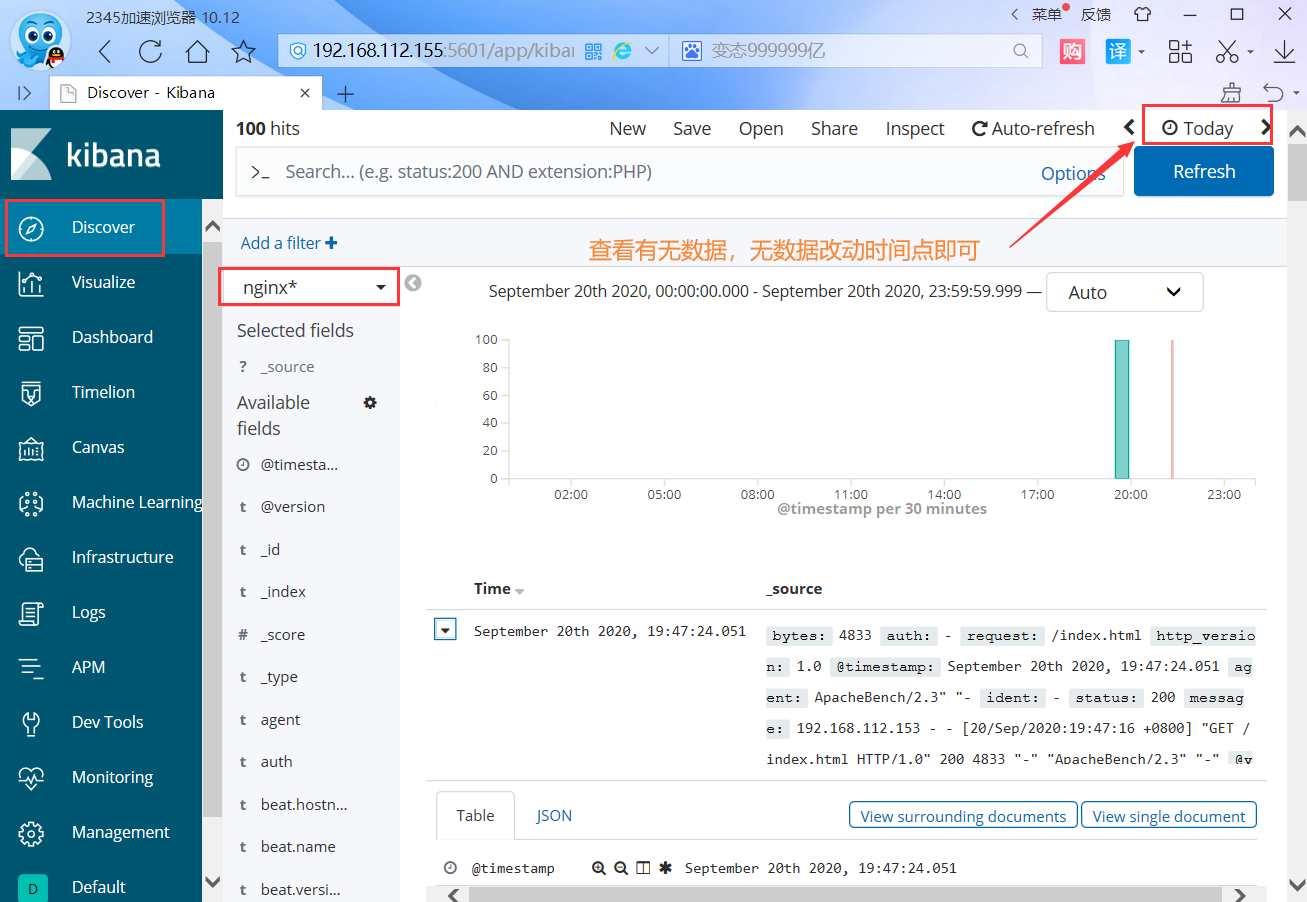Filter for field present asterisk icon
This screenshot has height=902, width=1307.
(665, 868)
